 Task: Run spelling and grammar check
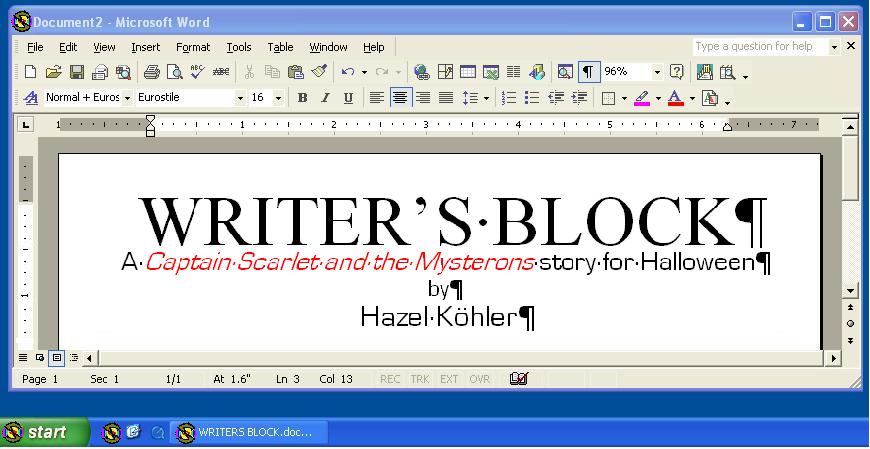tap(198, 72)
